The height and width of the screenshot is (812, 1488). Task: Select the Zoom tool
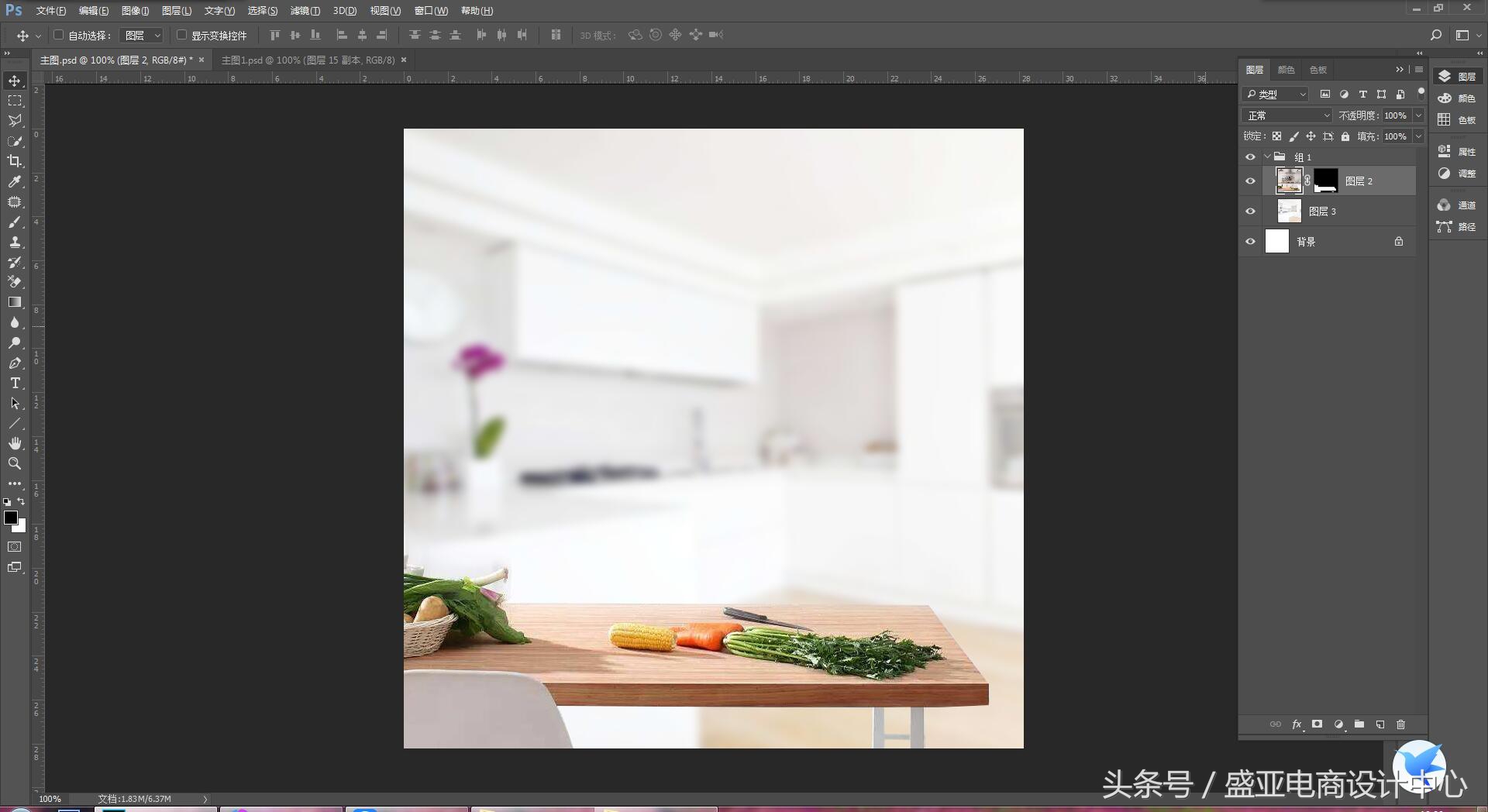tap(15, 463)
